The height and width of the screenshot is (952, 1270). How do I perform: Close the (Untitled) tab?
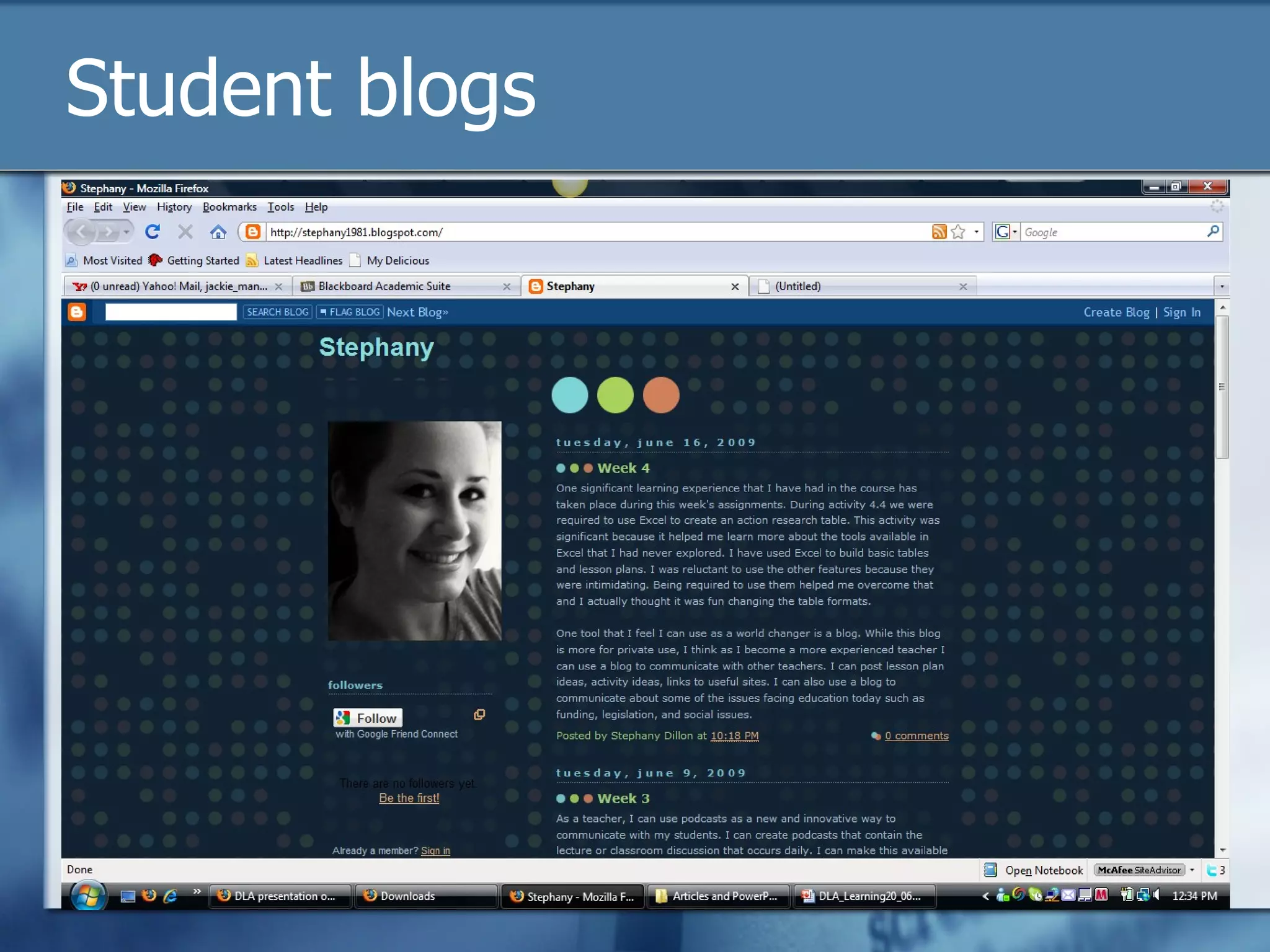[963, 286]
